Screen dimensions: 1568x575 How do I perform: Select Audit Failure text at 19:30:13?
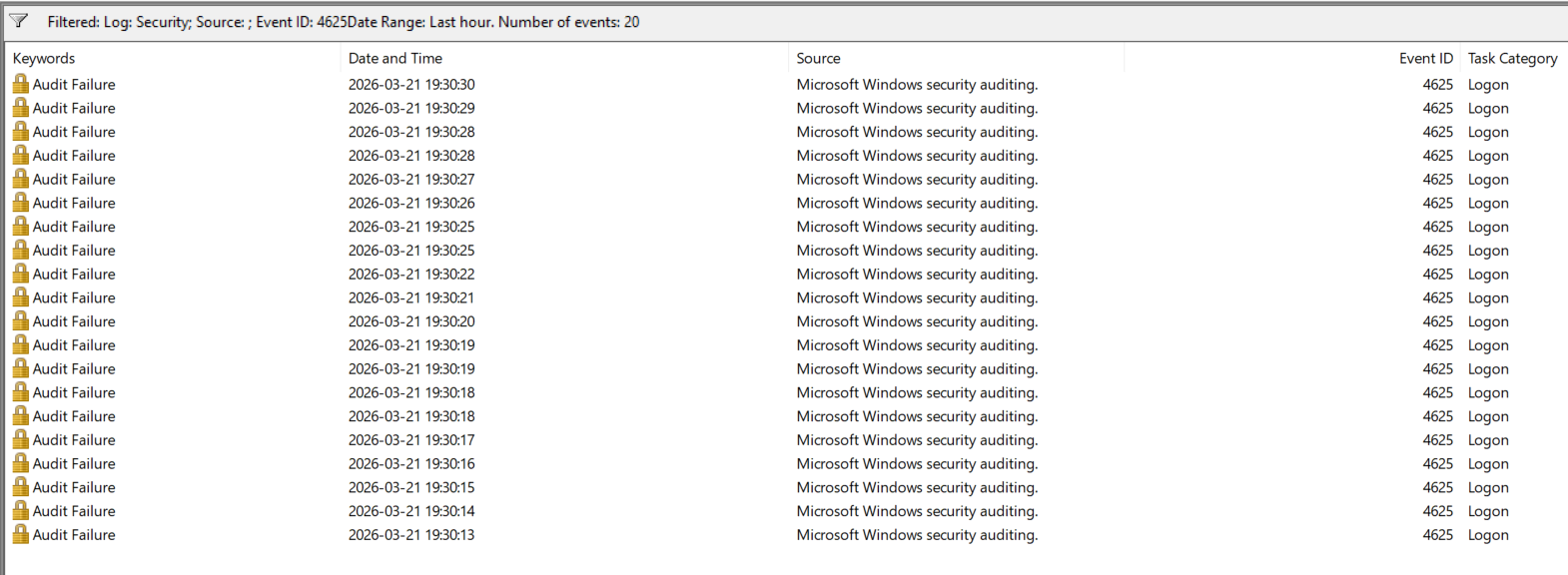(x=74, y=535)
